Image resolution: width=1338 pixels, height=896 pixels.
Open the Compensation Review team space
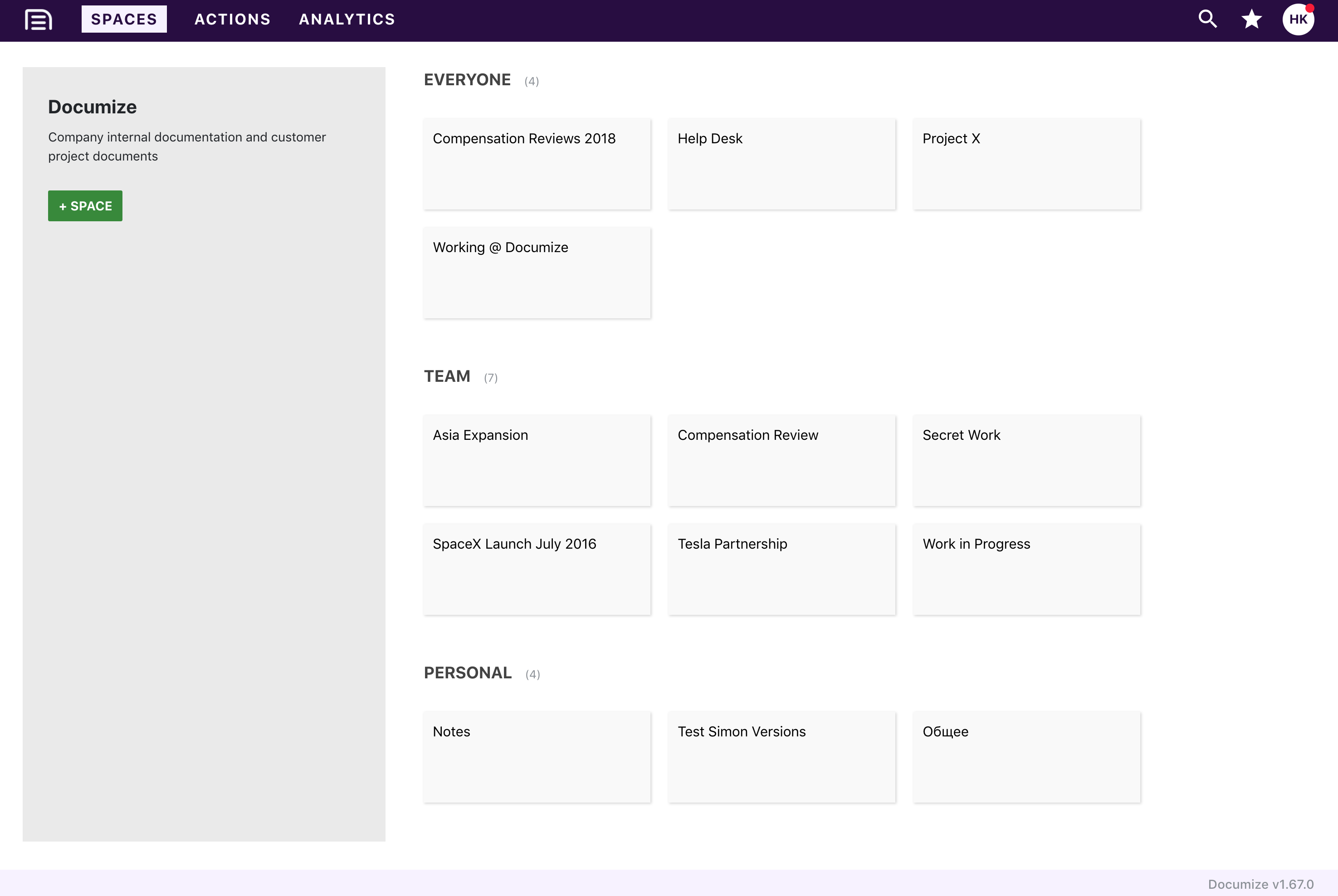(782, 461)
